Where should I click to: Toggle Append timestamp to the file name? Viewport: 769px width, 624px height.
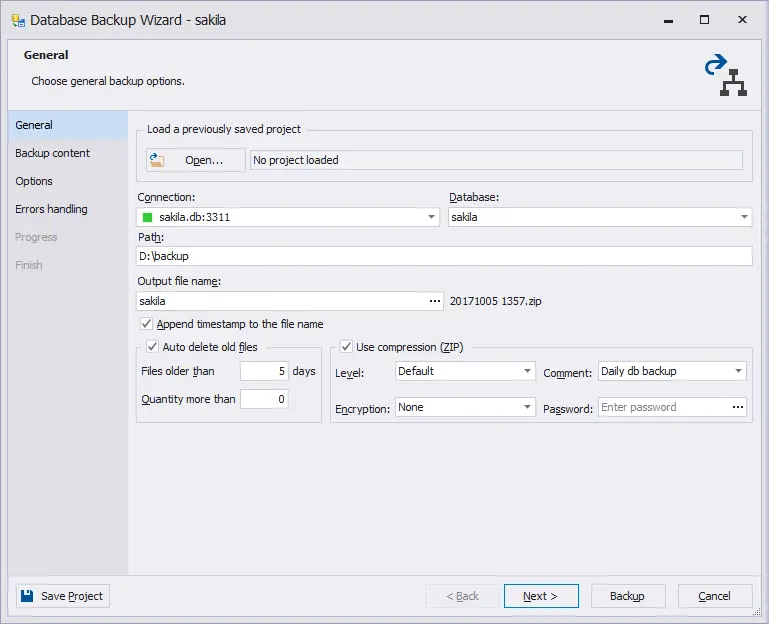(x=146, y=323)
